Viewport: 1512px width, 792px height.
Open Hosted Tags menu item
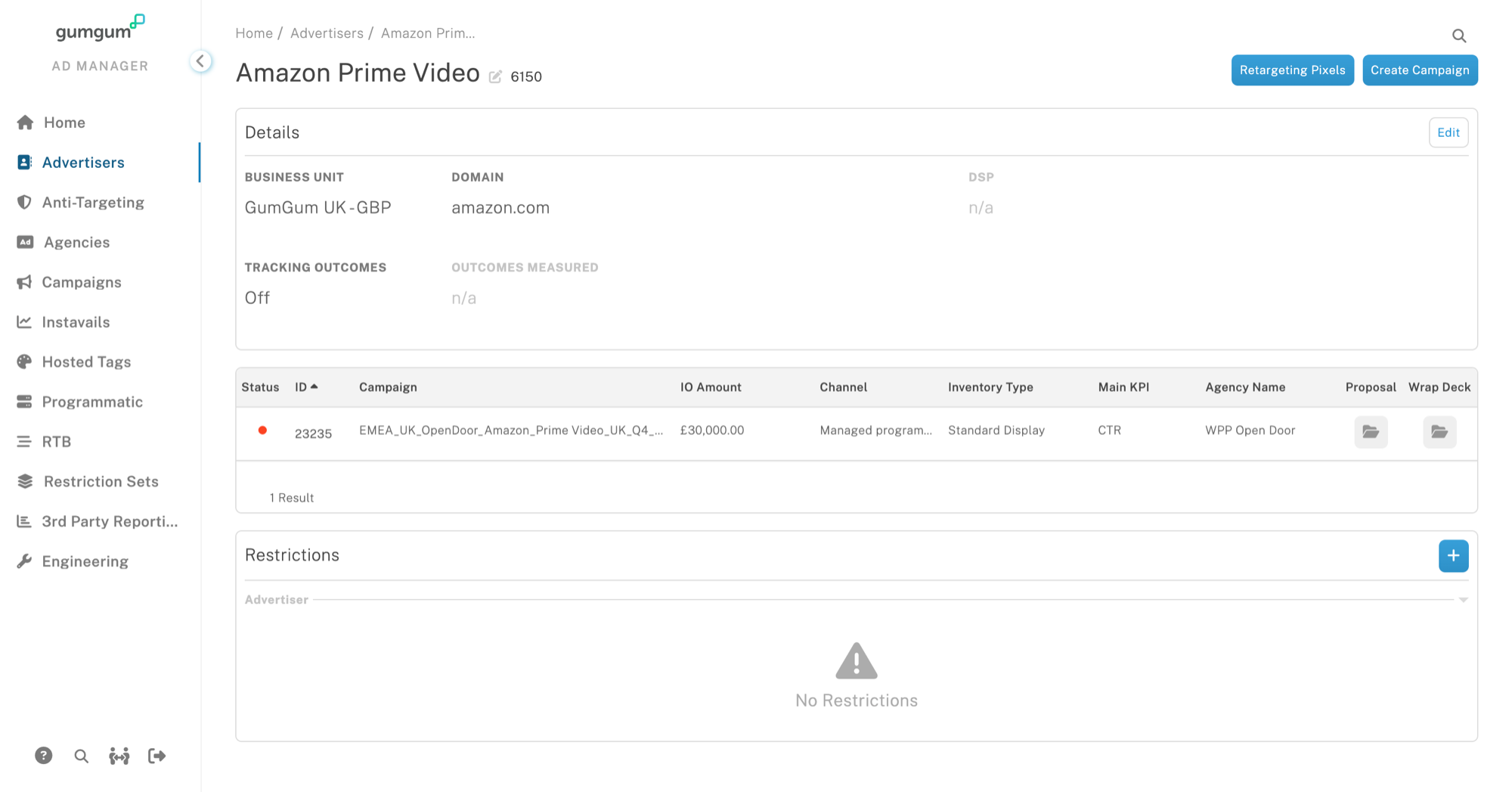[x=86, y=362]
